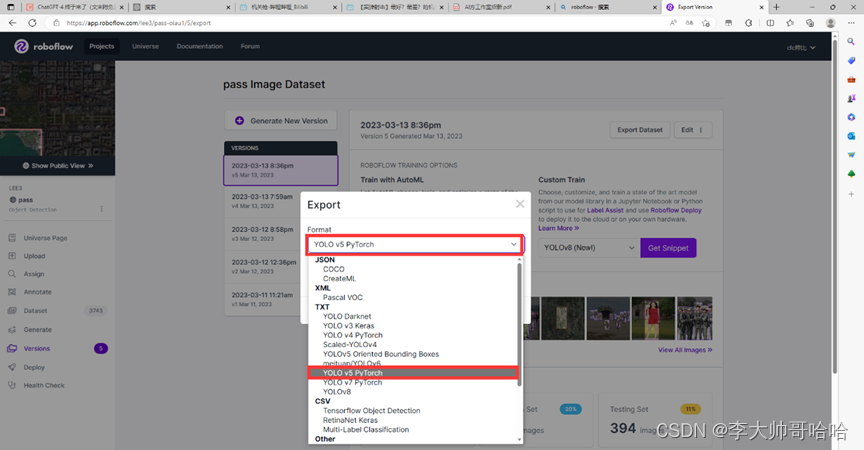This screenshot has width=864, height=450.
Task: Select COCO format option
Action: point(333,269)
